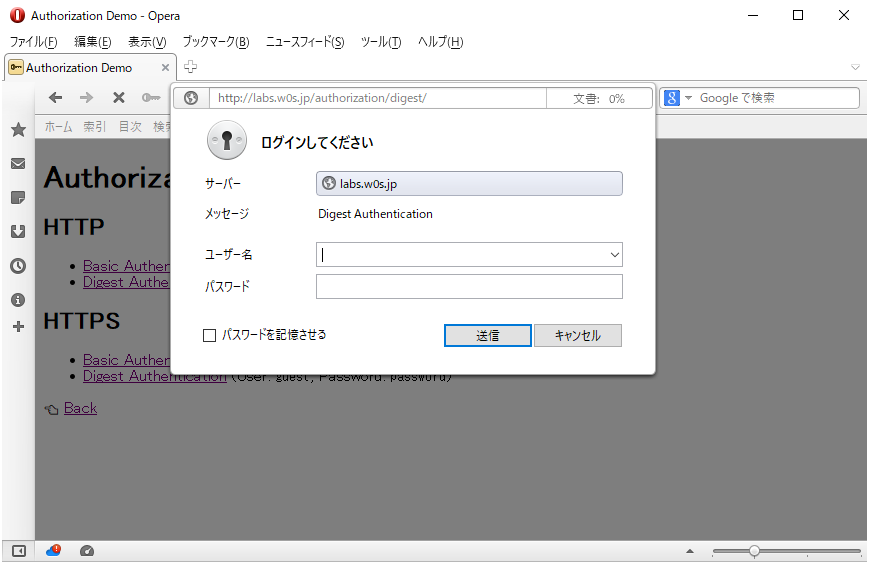Screen dimensions: 869x564
Task: Enable the パスワードを記憶させる checkbox
Action: [x=209, y=336]
